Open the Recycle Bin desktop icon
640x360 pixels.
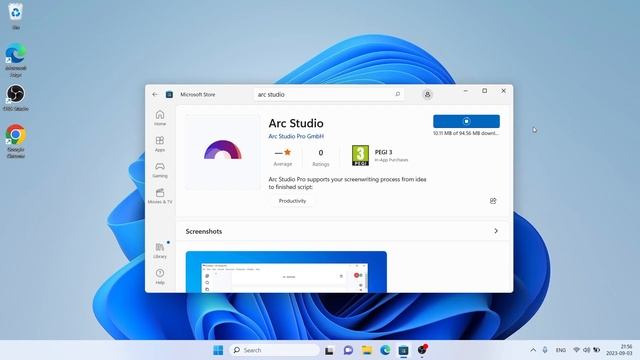(16, 16)
